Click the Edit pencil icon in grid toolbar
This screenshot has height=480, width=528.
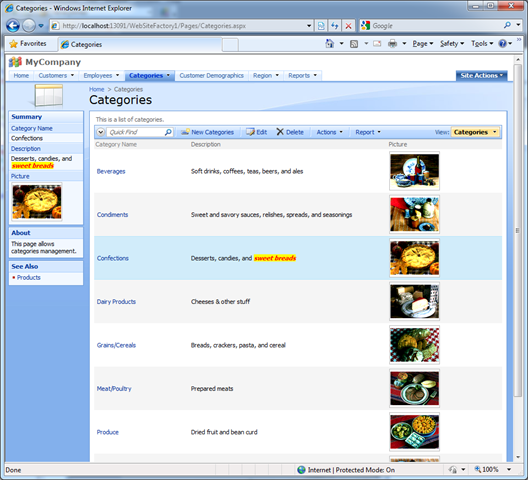pyautogui.click(x=250, y=132)
